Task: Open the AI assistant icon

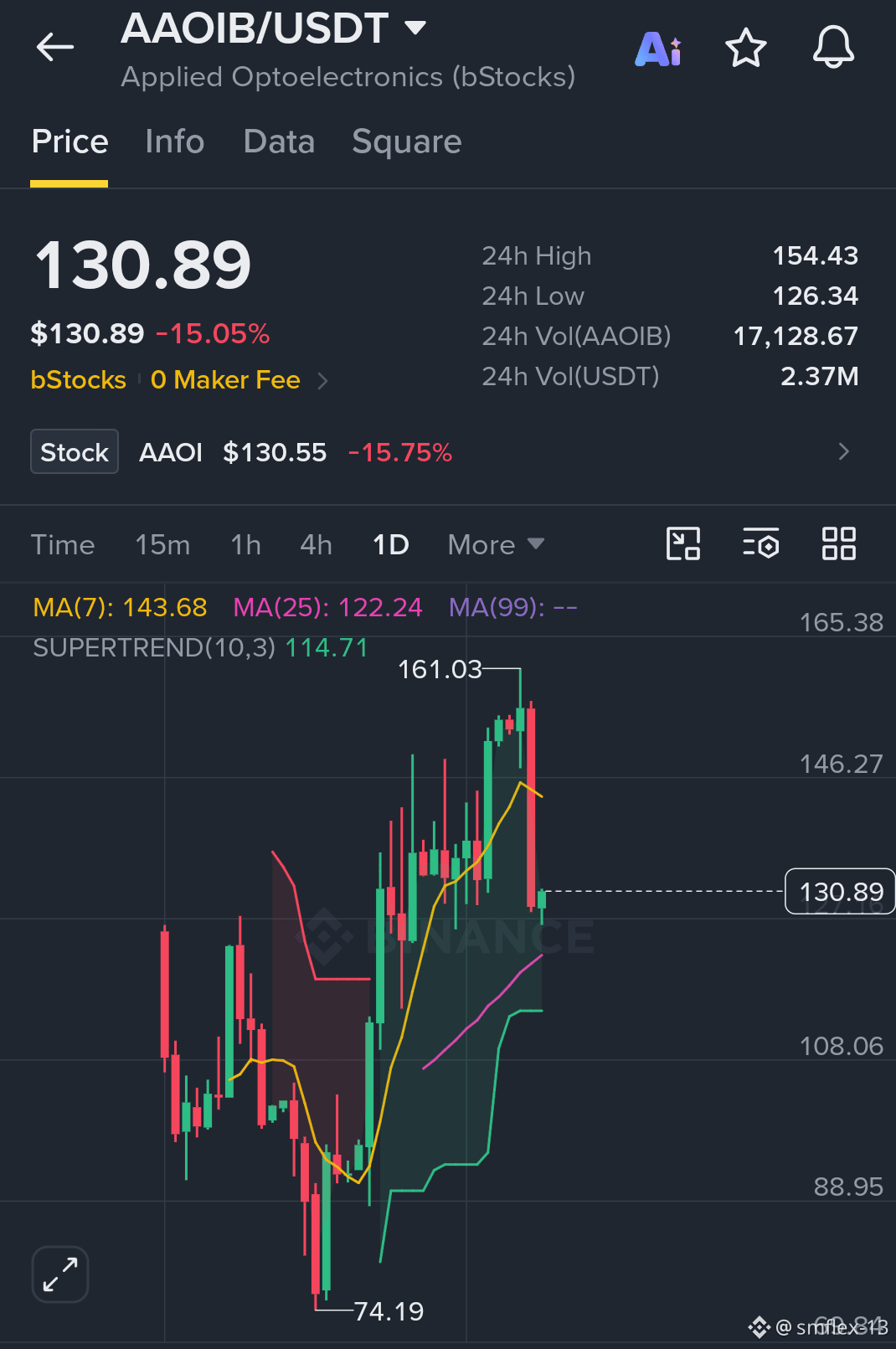Action: point(658,49)
